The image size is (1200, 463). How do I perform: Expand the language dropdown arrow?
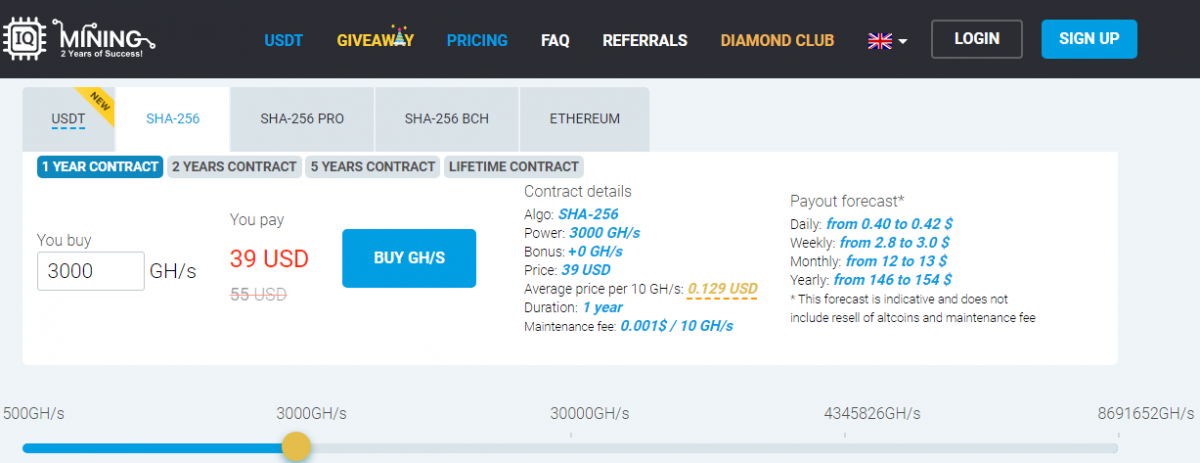[903, 42]
